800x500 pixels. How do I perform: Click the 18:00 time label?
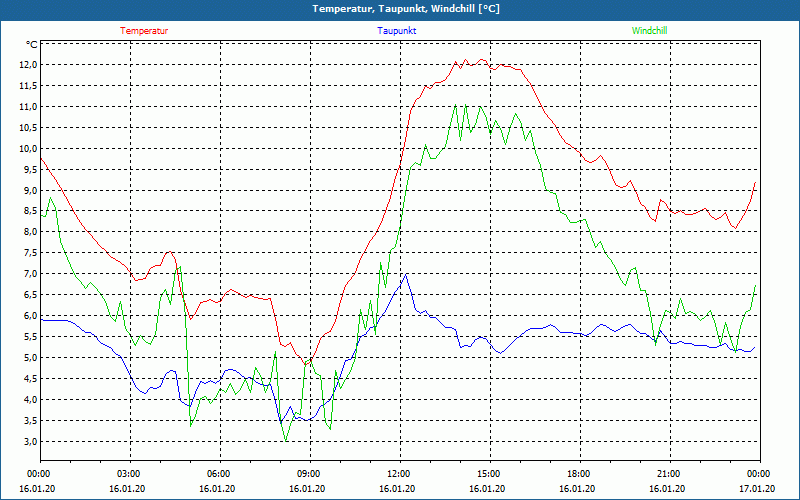coord(579,474)
